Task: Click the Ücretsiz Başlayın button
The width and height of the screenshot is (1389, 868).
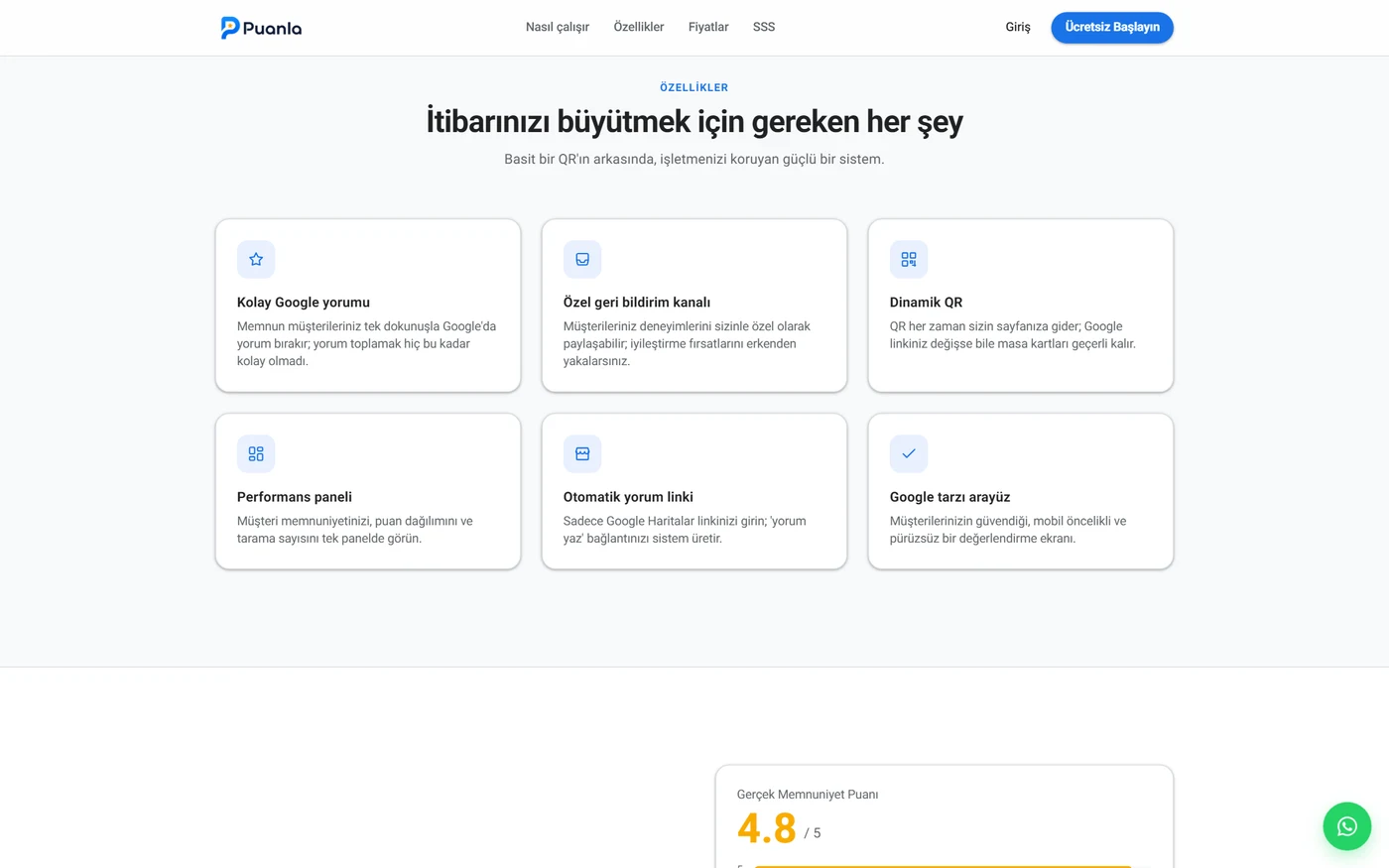Action: click(1112, 27)
